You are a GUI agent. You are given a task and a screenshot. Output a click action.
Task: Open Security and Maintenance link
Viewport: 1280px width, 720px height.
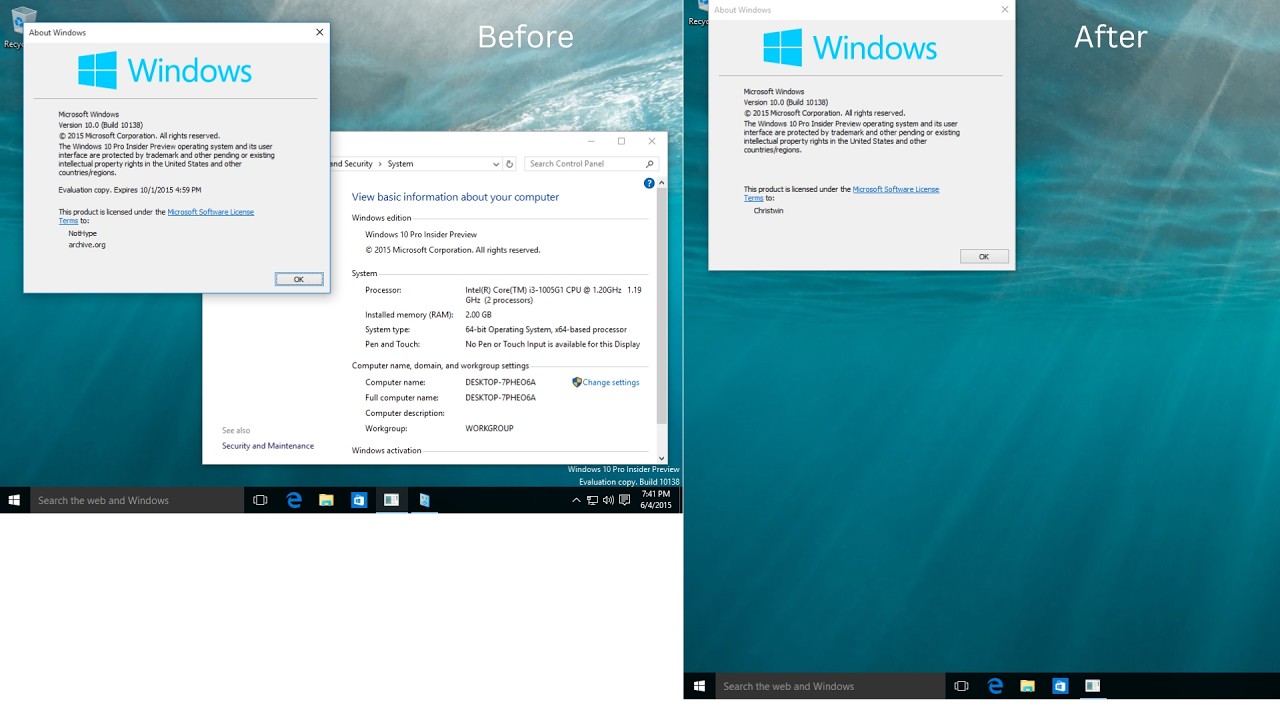click(268, 446)
